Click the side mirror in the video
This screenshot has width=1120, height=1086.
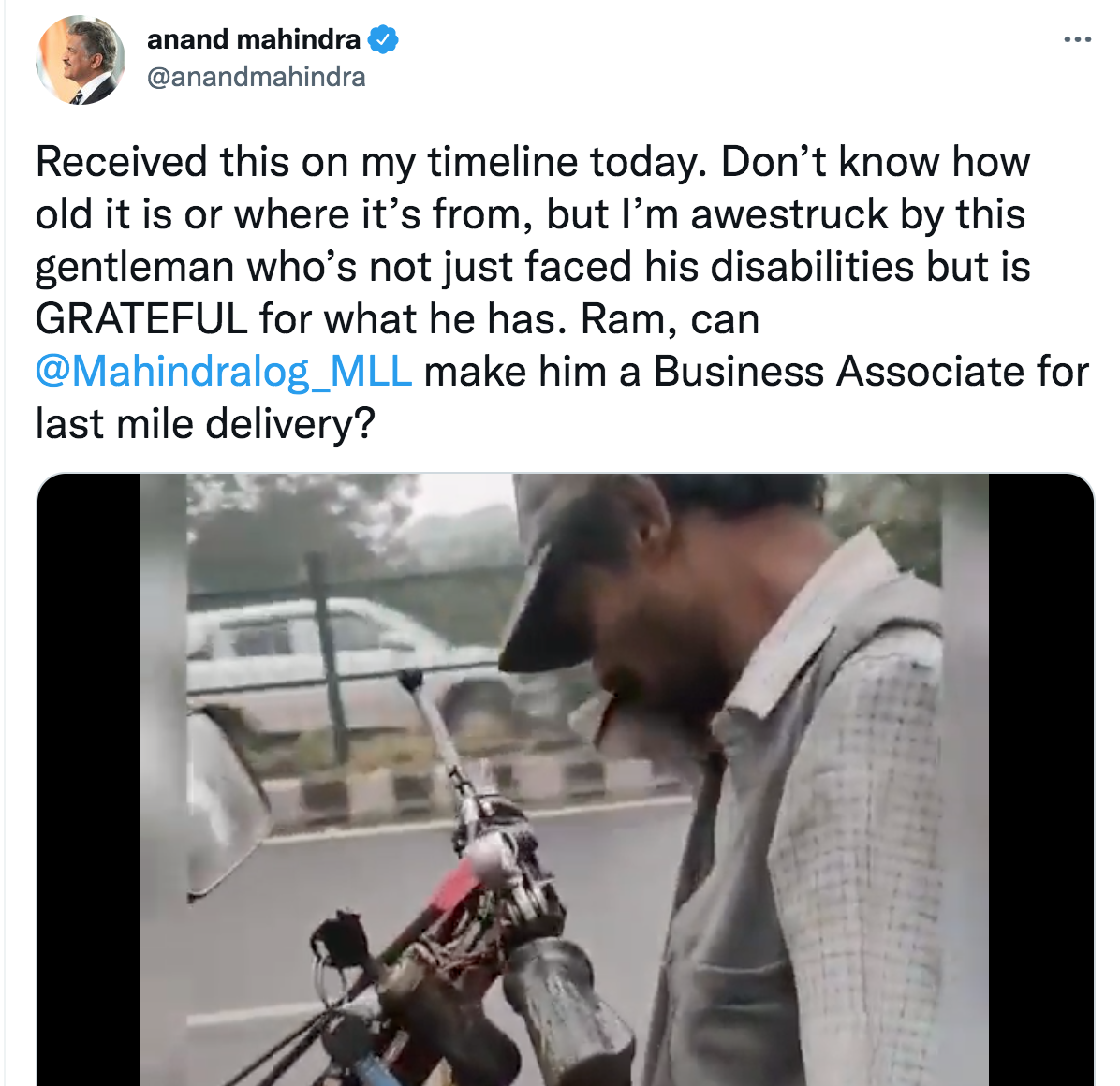tap(225, 805)
